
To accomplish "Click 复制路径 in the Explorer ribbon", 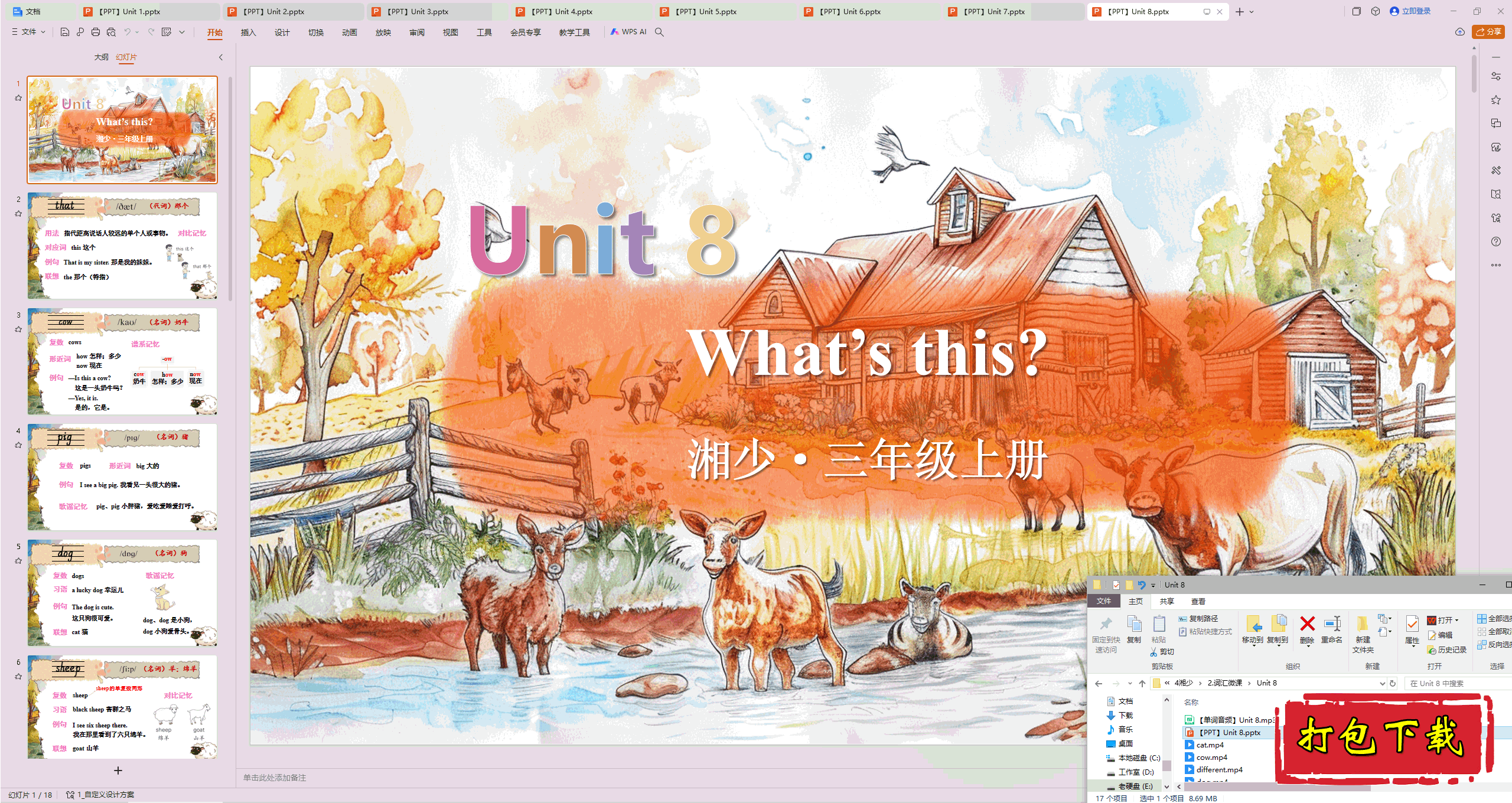I will [1198, 619].
